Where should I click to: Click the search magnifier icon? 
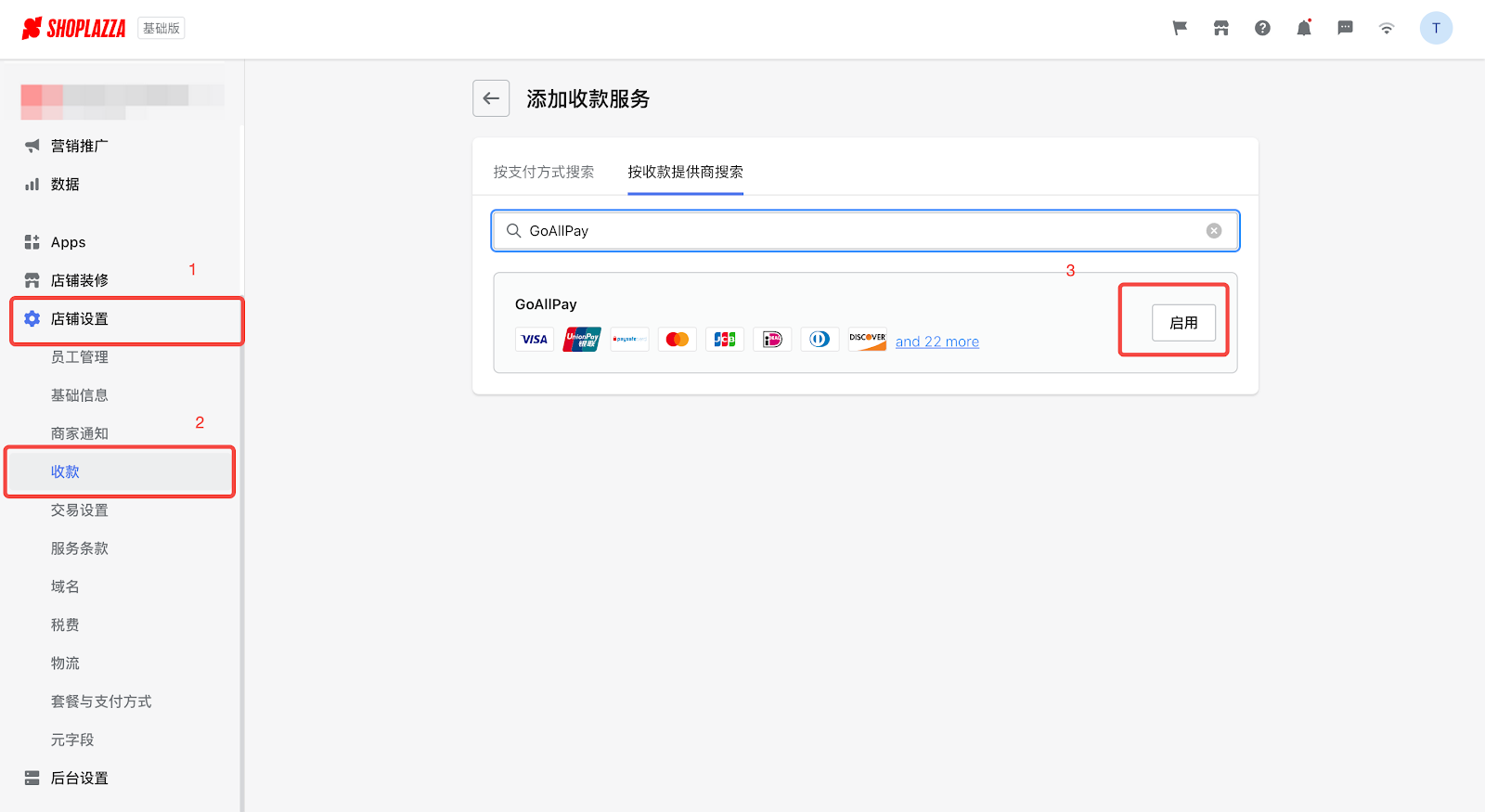pyautogui.click(x=513, y=230)
